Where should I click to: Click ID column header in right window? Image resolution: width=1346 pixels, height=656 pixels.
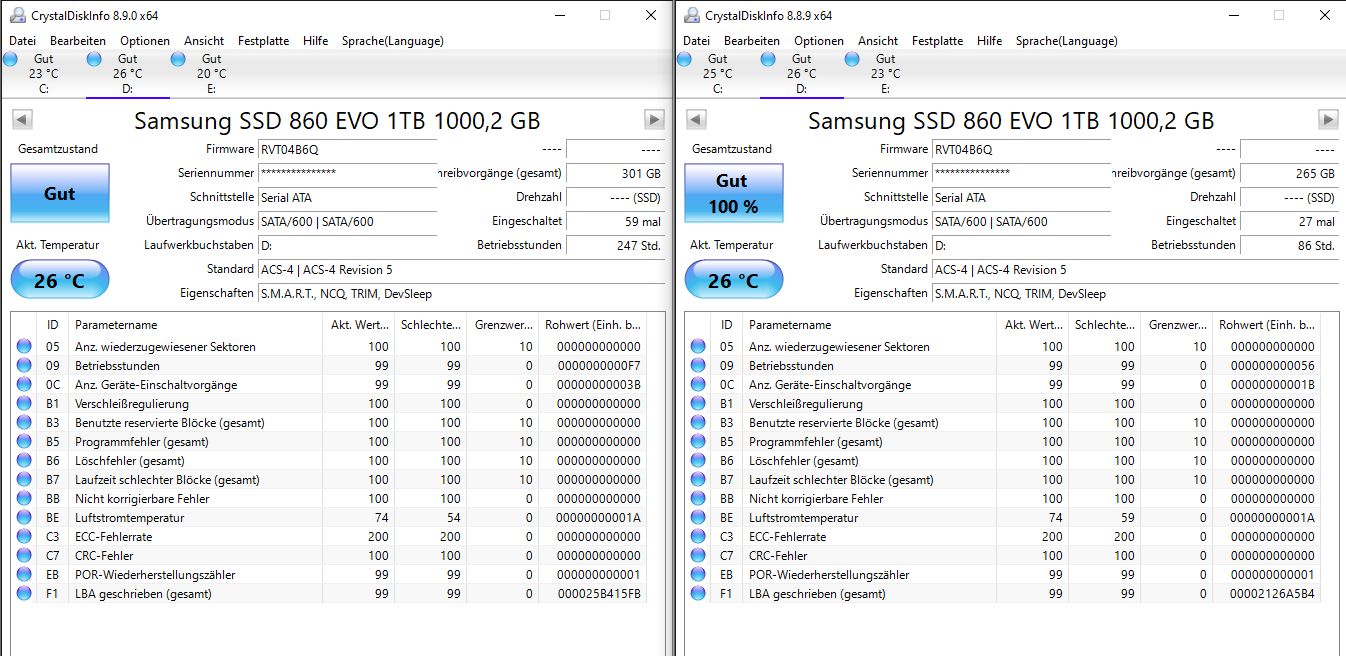pyautogui.click(x=727, y=325)
